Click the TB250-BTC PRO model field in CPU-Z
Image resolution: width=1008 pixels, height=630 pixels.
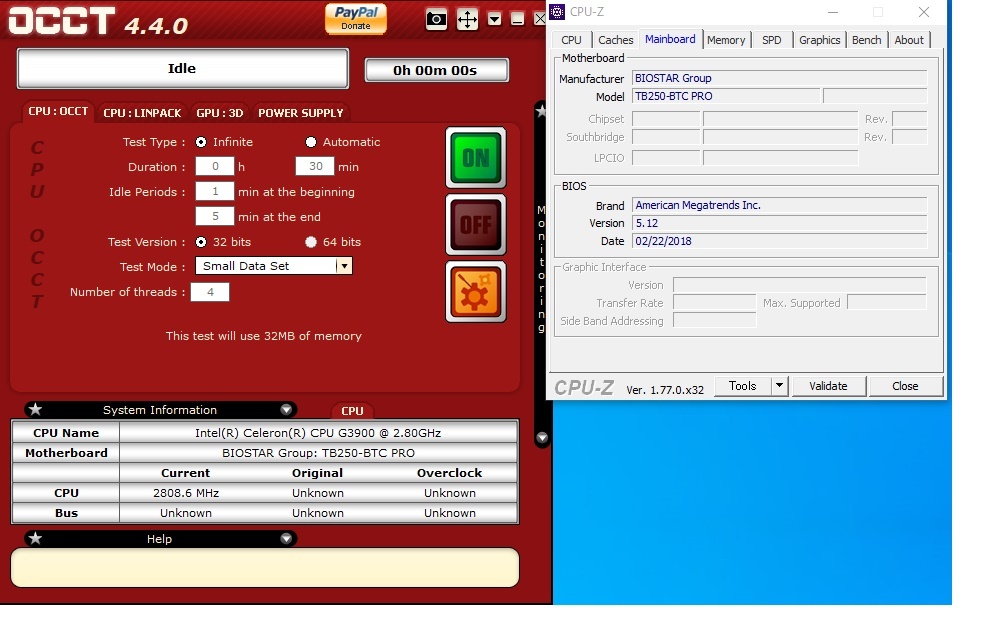click(726, 96)
